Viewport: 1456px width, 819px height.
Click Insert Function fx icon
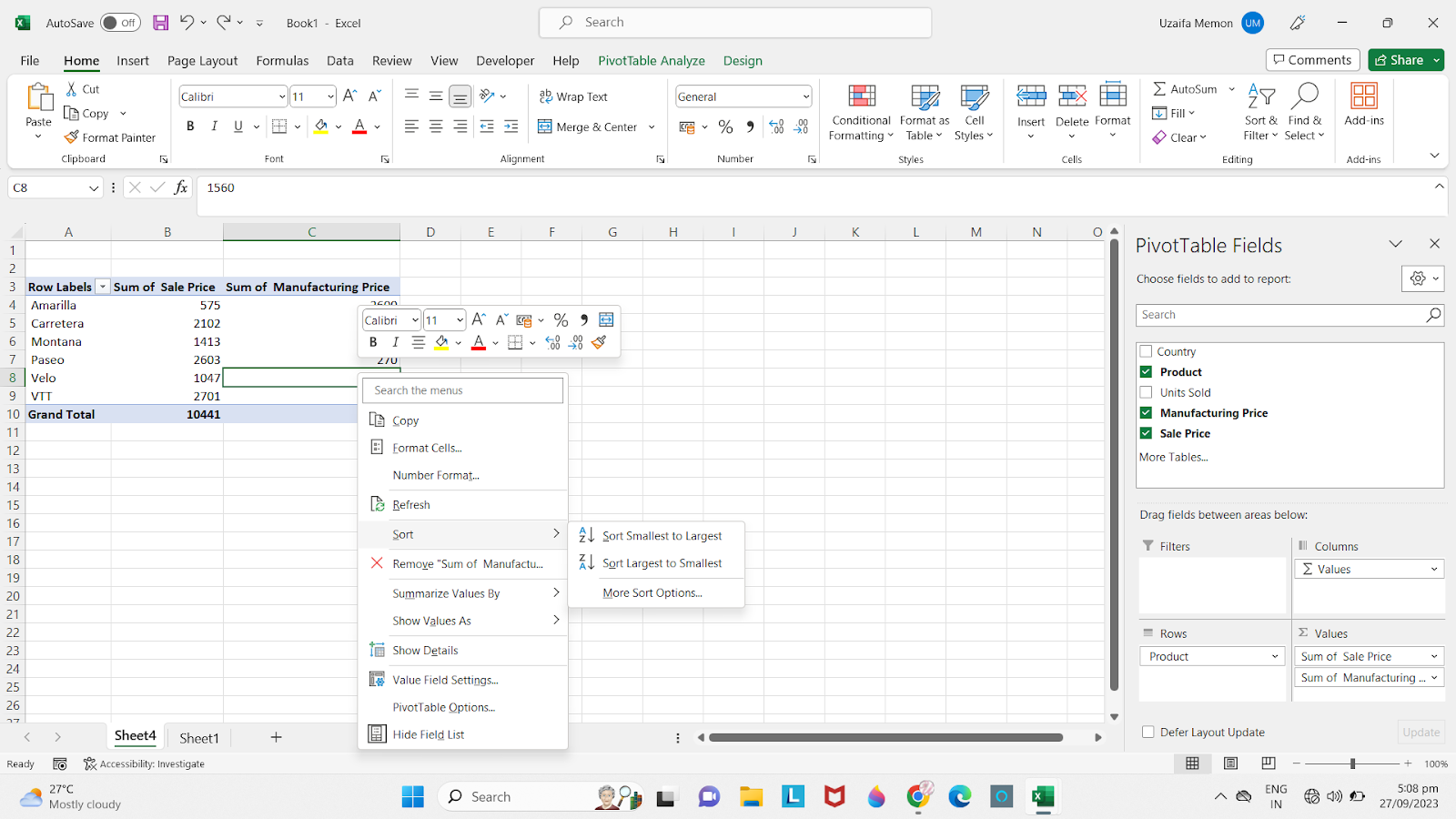click(x=181, y=187)
